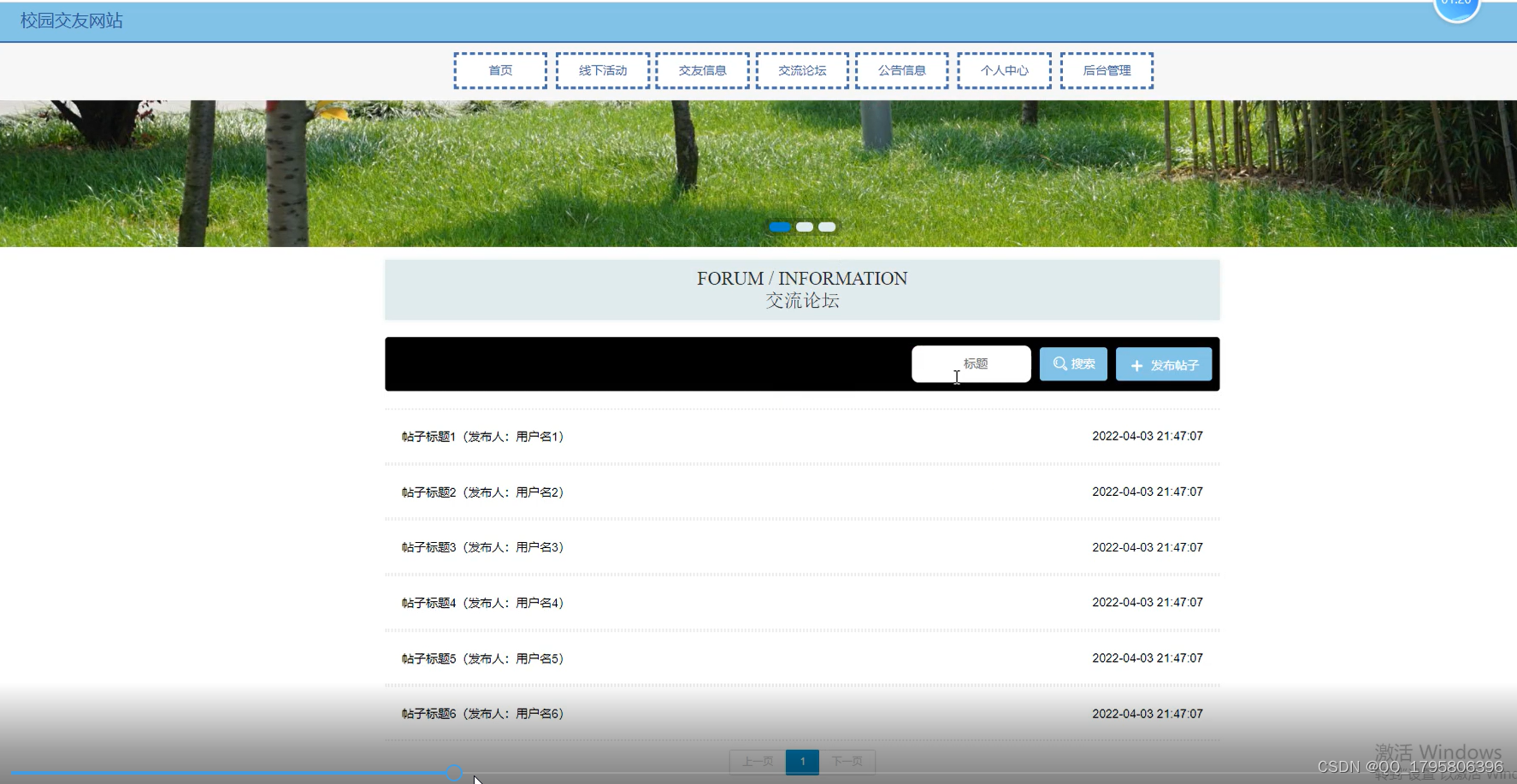Click the campus lawn banner image
The image size is (1517, 784).
758,174
